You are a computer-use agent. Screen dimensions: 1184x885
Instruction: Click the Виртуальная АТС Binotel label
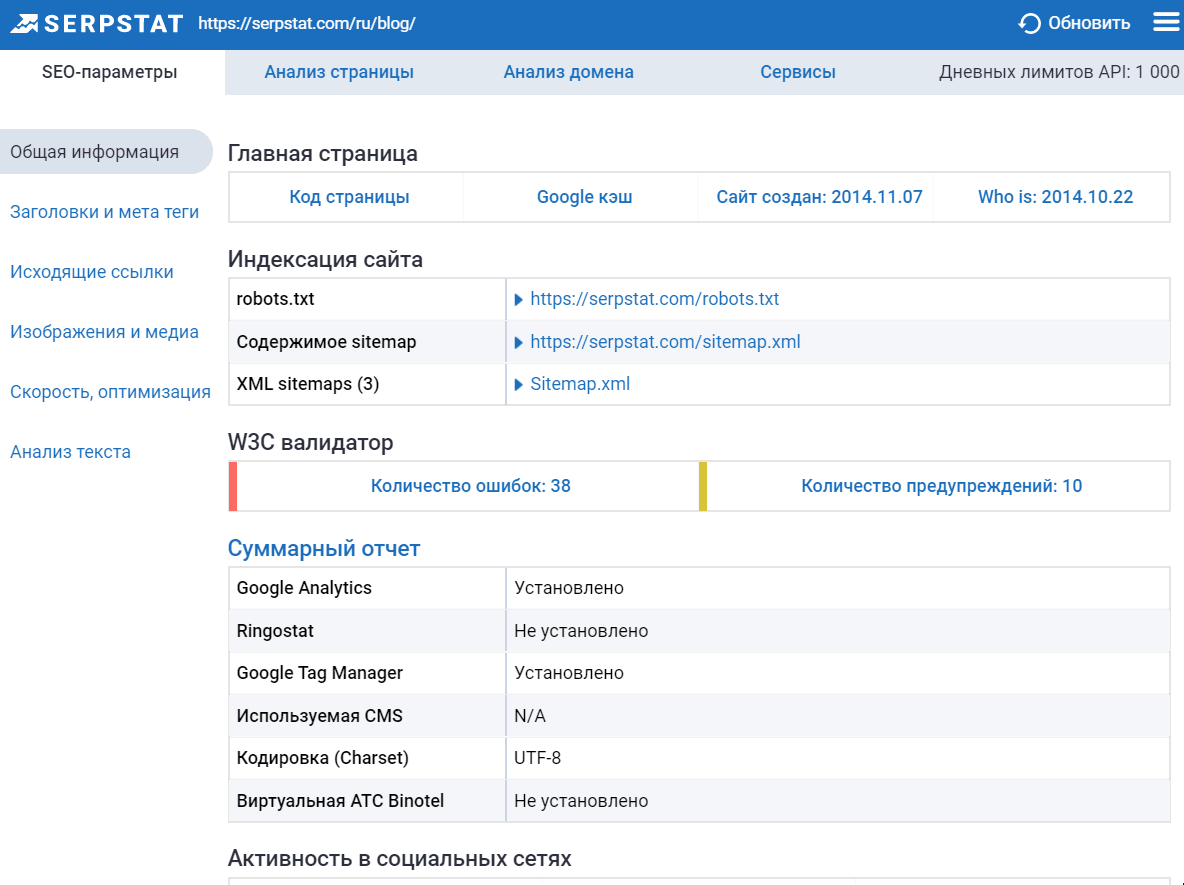pos(340,801)
